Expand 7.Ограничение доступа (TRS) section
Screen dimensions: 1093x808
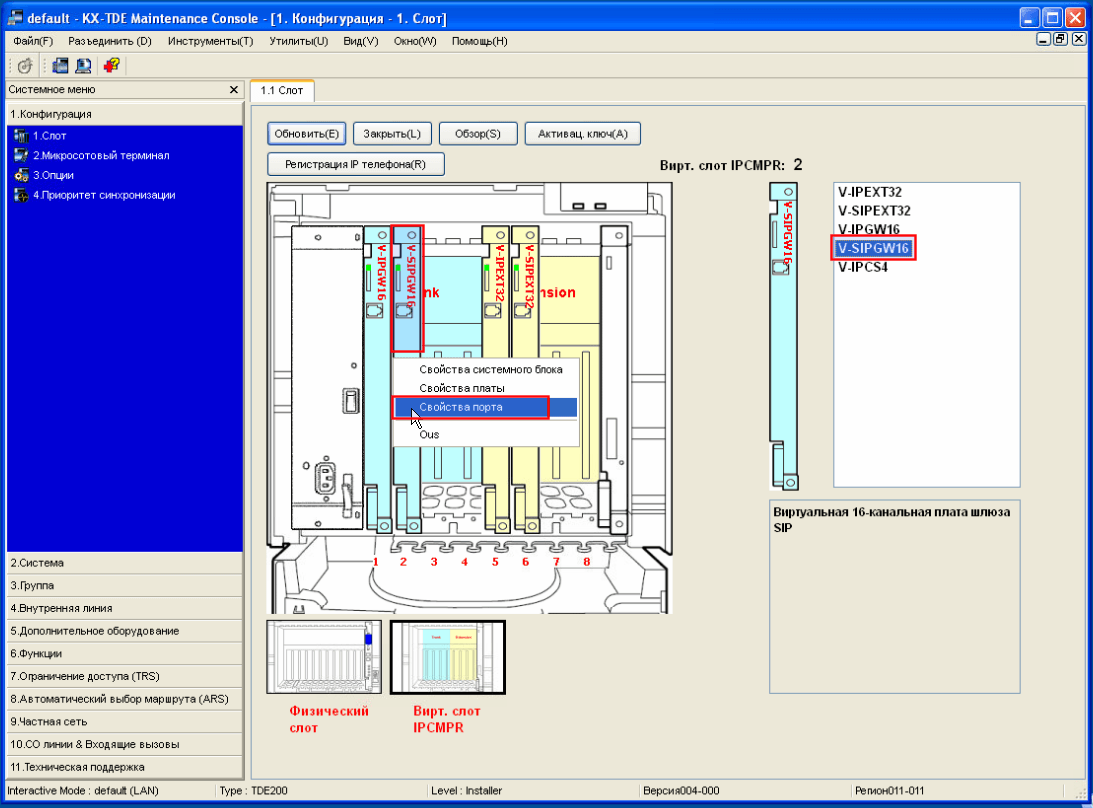(125, 676)
